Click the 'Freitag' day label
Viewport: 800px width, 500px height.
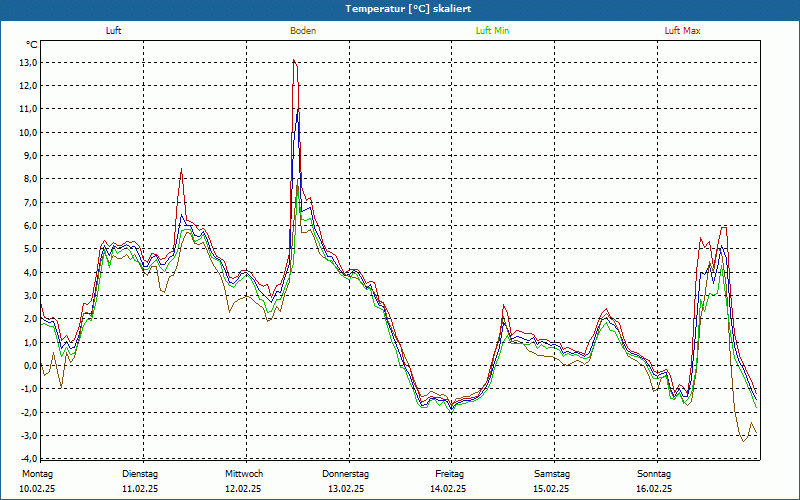[x=449, y=474]
